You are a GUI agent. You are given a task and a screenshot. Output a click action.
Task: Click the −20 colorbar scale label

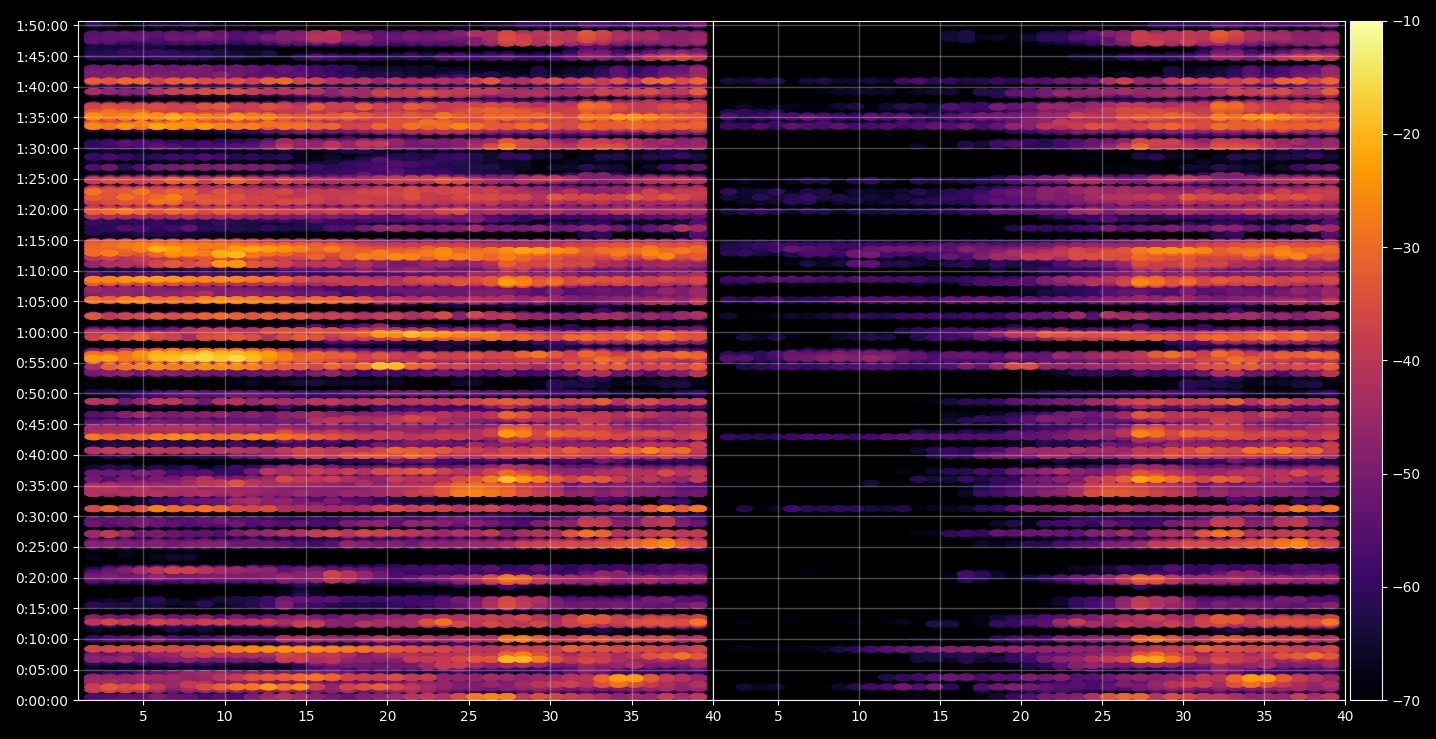click(1405, 134)
